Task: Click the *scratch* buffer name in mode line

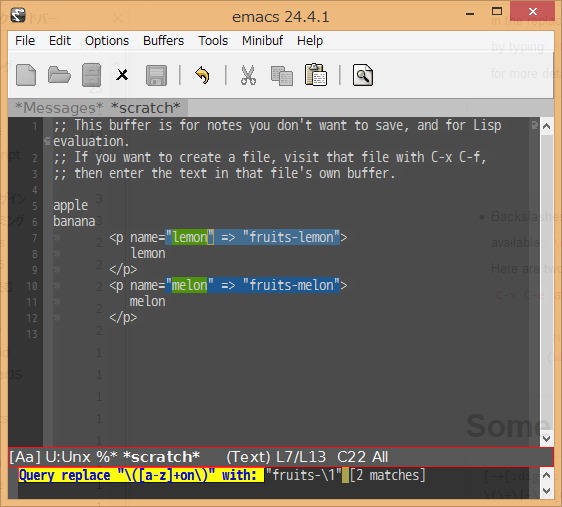Action: 161,457
